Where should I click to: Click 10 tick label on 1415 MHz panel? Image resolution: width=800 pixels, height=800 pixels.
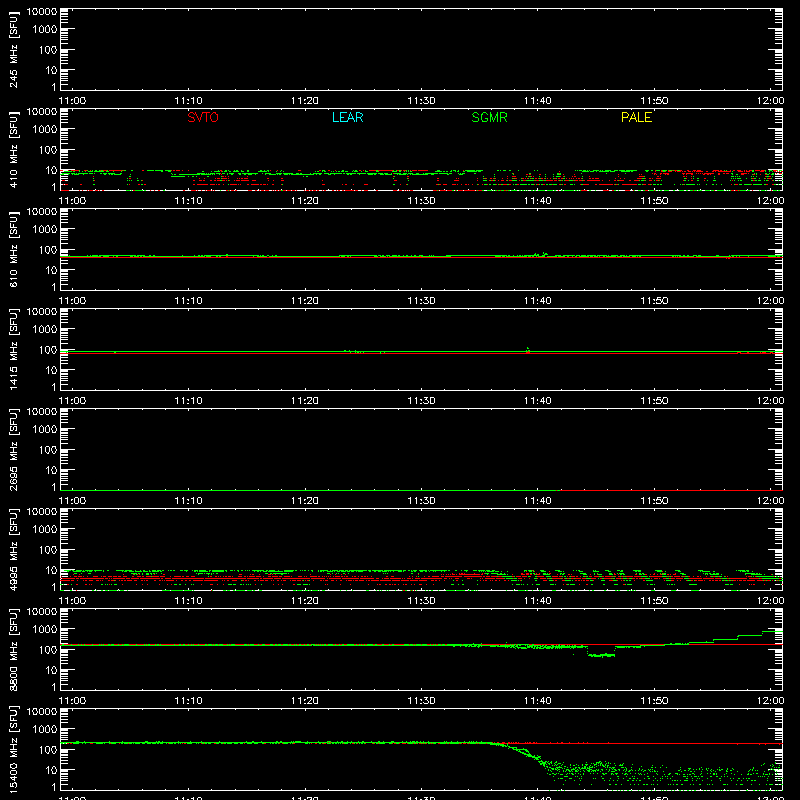[x=51, y=370]
